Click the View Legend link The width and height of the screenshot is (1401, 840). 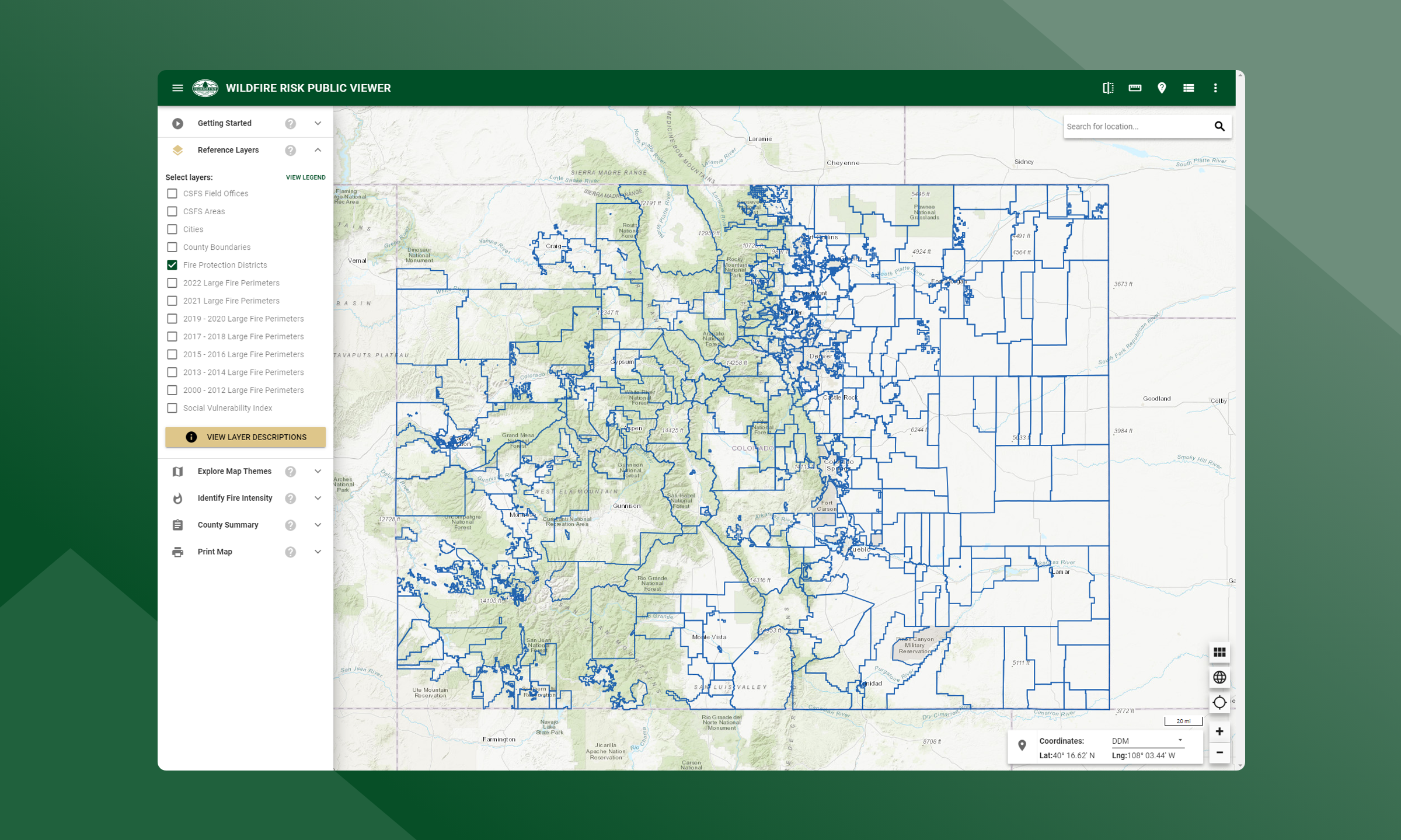(305, 177)
